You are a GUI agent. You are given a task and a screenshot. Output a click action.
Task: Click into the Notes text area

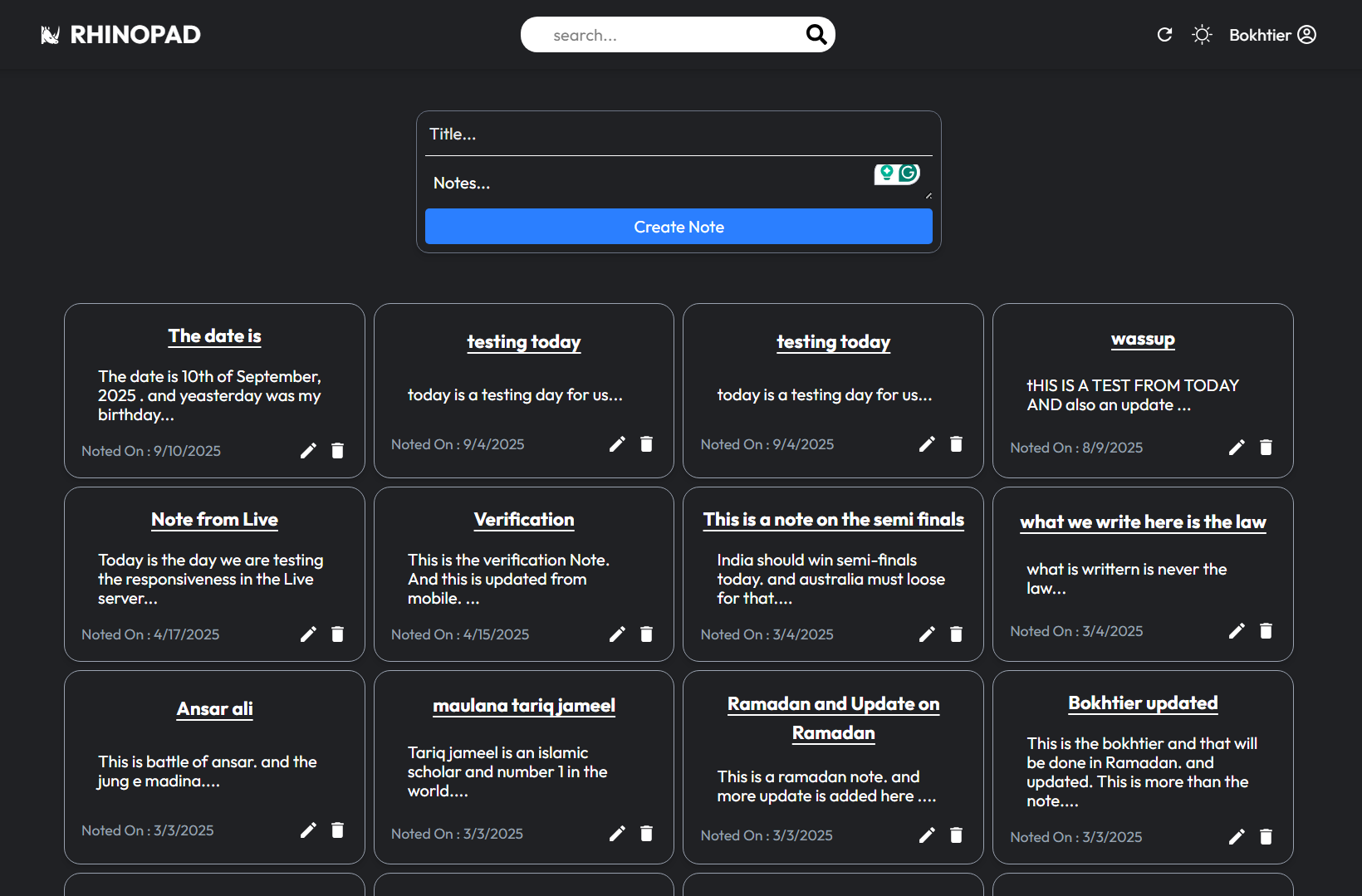(648, 184)
